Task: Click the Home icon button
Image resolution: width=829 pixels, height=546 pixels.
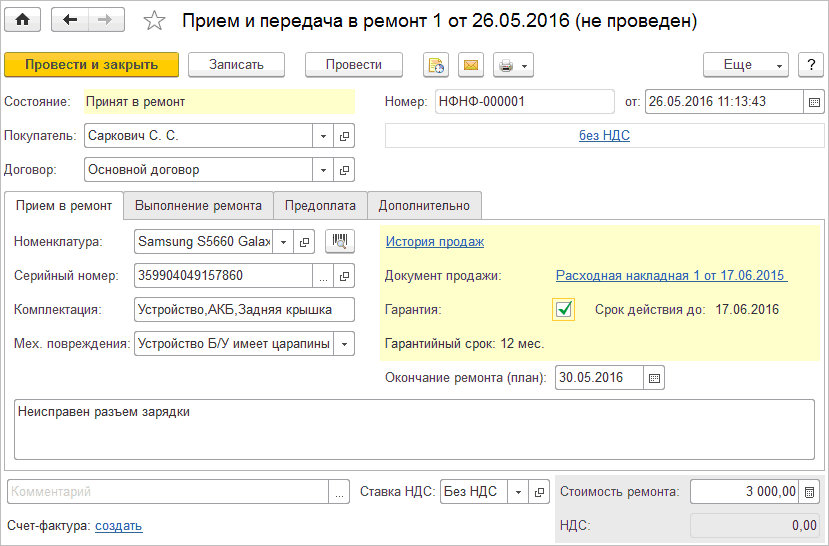Action: [x=23, y=20]
